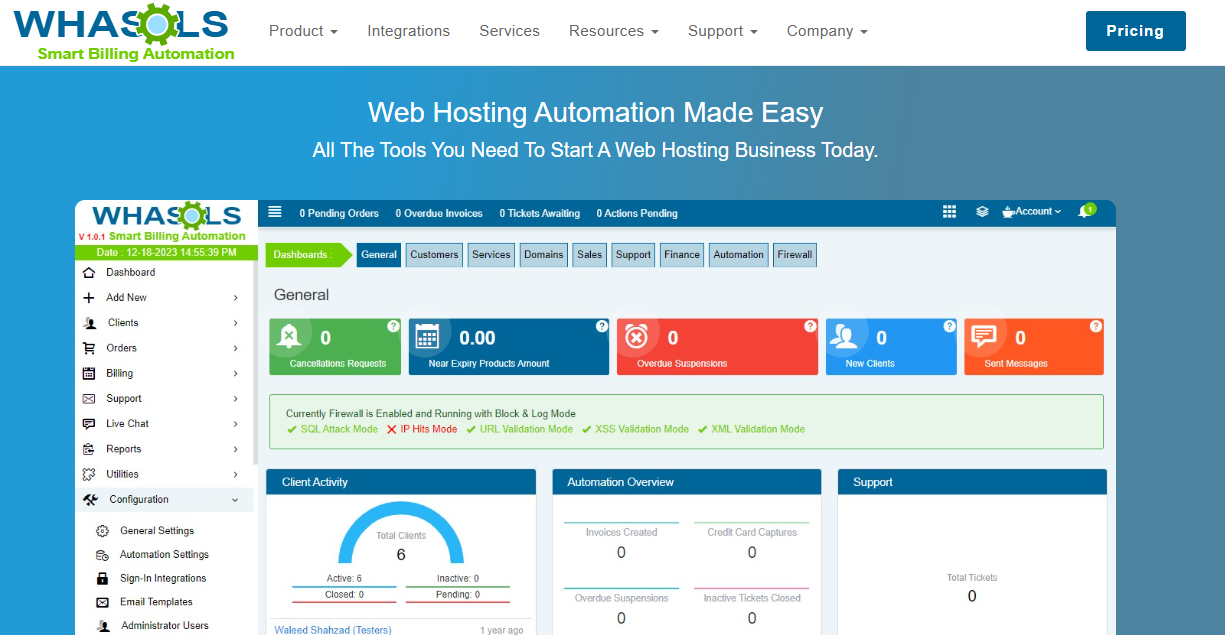Click the Email Templates envelope icon
The width and height of the screenshot is (1225, 635).
coord(102,602)
